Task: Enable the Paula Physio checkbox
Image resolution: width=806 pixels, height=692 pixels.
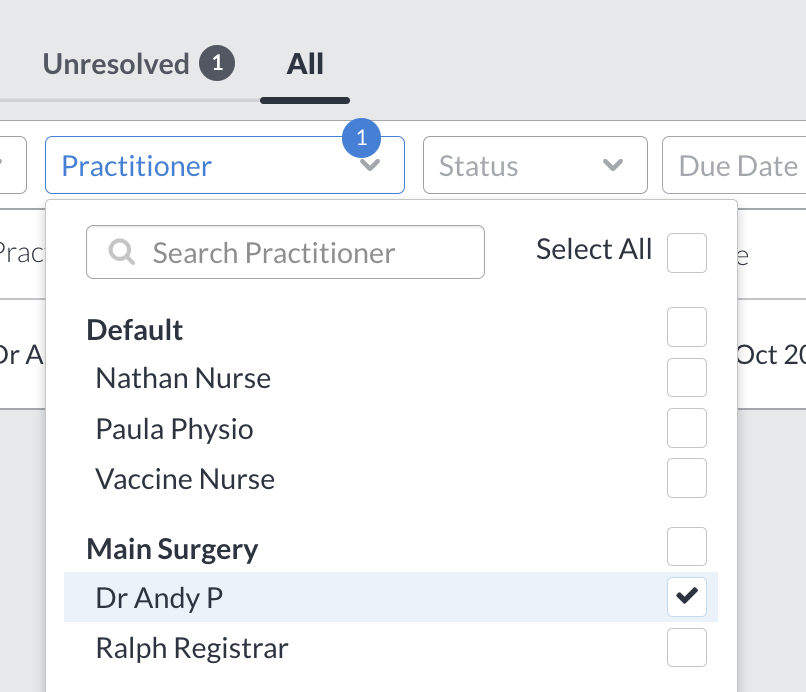Action: coord(687,428)
